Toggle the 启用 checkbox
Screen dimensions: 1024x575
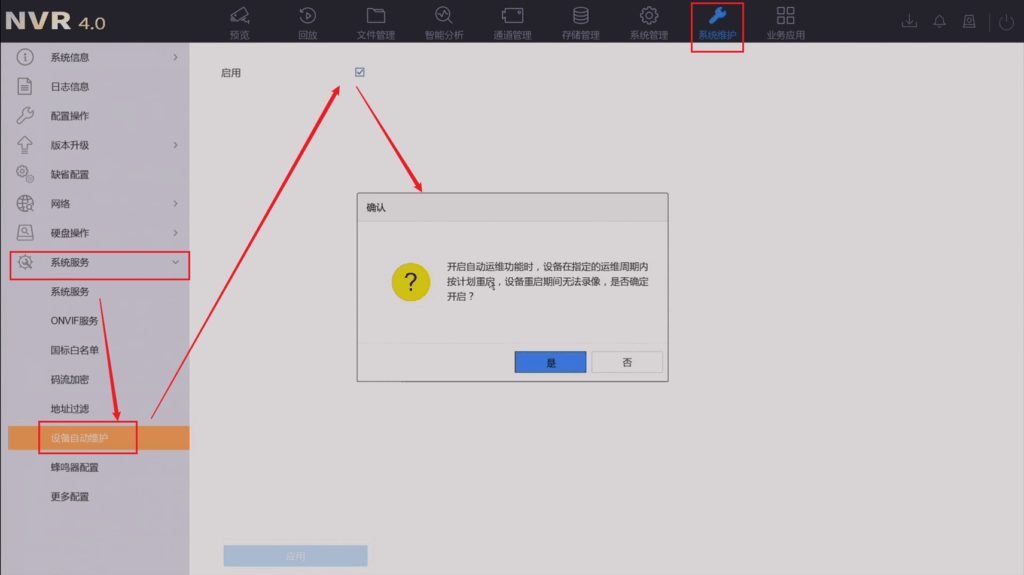(359, 72)
